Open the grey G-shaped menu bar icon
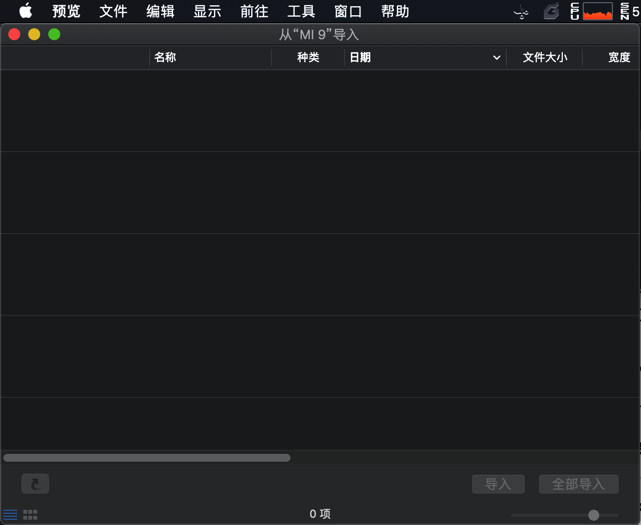Image resolution: width=641 pixels, height=525 pixels. click(x=551, y=12)
